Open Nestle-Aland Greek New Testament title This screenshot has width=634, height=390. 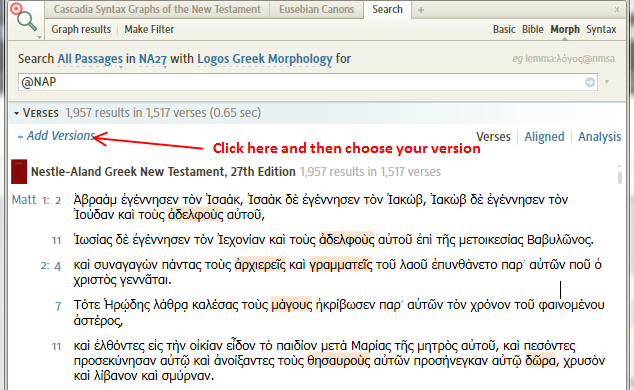[x=163, y=172]
